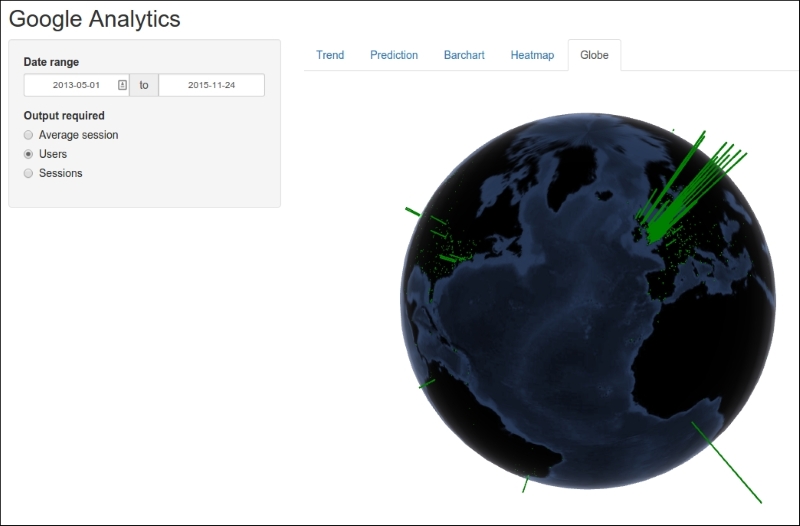Choose the Users radio button
The image size is (800, 526).
pos(29,154)
